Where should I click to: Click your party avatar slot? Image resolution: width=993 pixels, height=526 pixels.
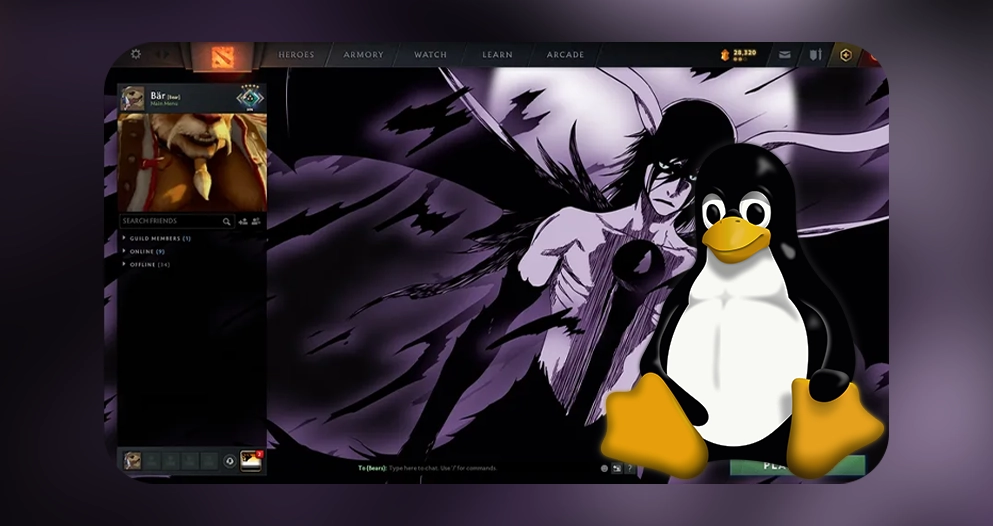pos(132,460)
